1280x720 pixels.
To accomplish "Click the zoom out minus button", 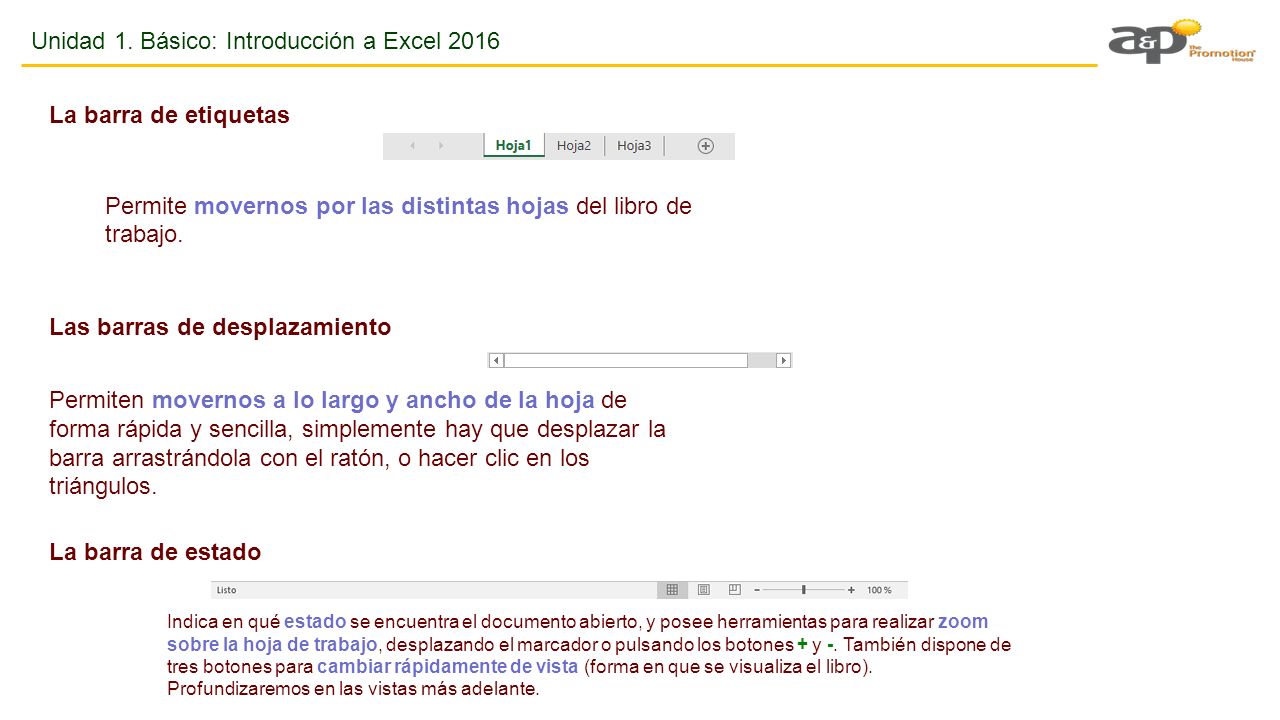I will tap(757, 590).
